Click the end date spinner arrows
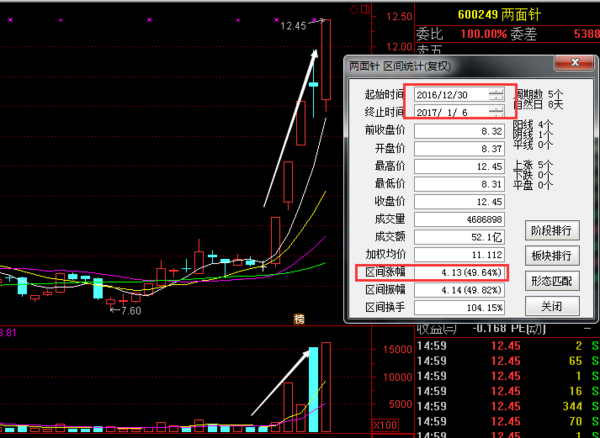Viewport: 600px width, 438px height. pos(497,111)
